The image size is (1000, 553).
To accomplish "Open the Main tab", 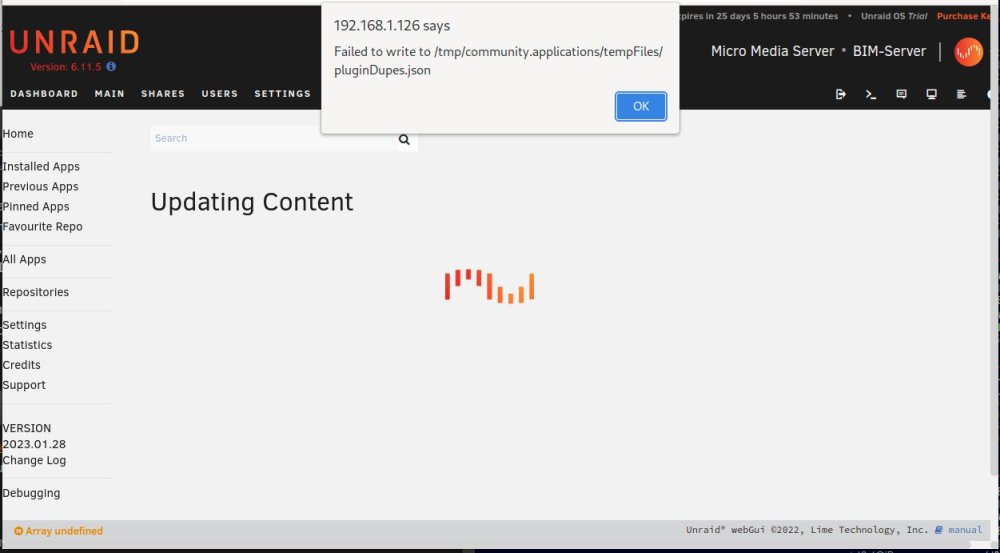I will click(110, 93).
